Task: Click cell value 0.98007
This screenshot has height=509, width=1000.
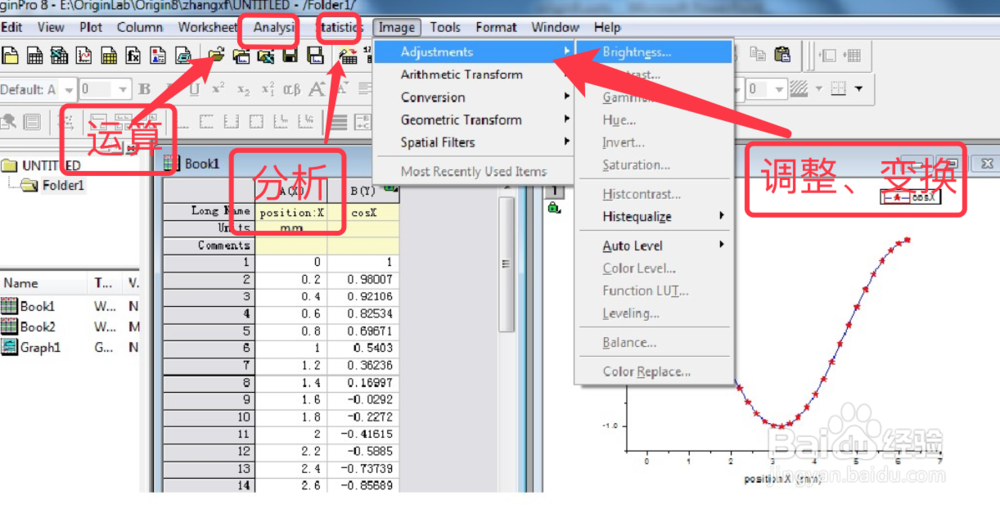Action: point(364,279)
